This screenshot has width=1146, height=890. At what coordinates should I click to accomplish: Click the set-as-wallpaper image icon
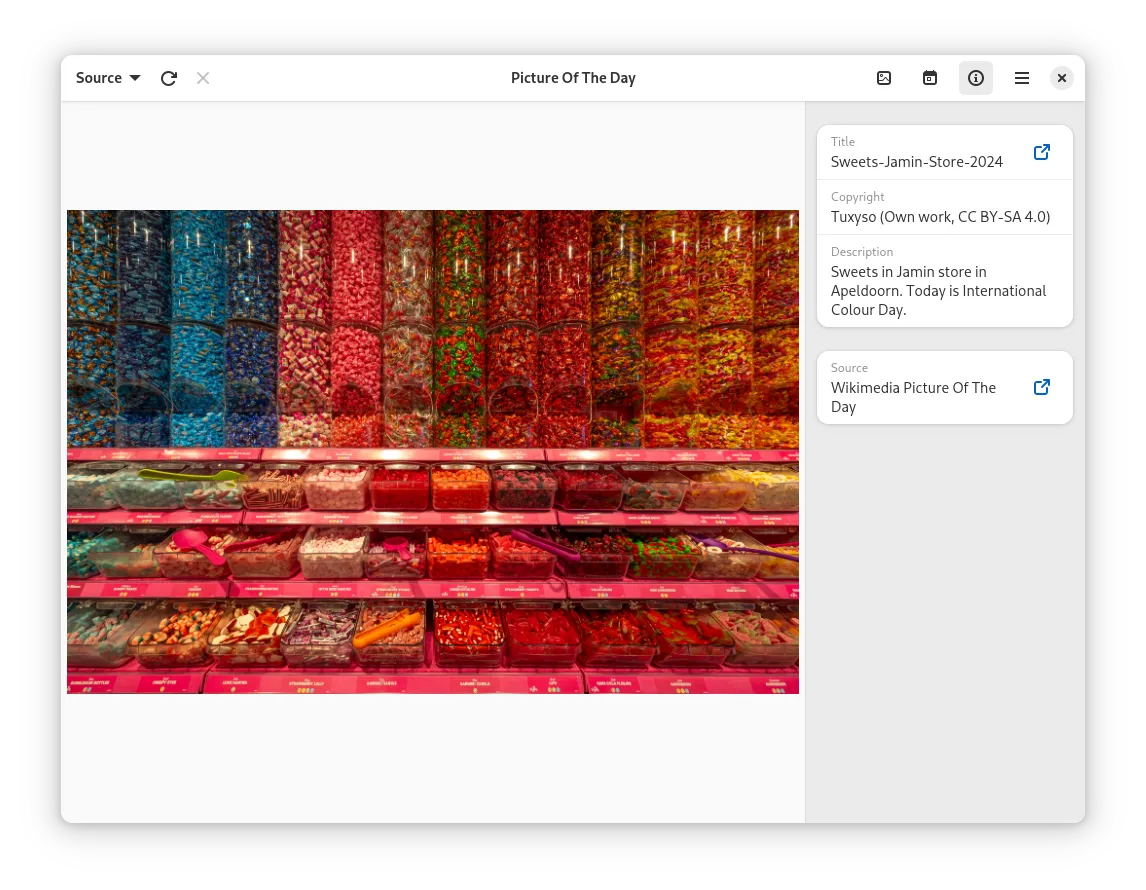[x=884, y=78]
